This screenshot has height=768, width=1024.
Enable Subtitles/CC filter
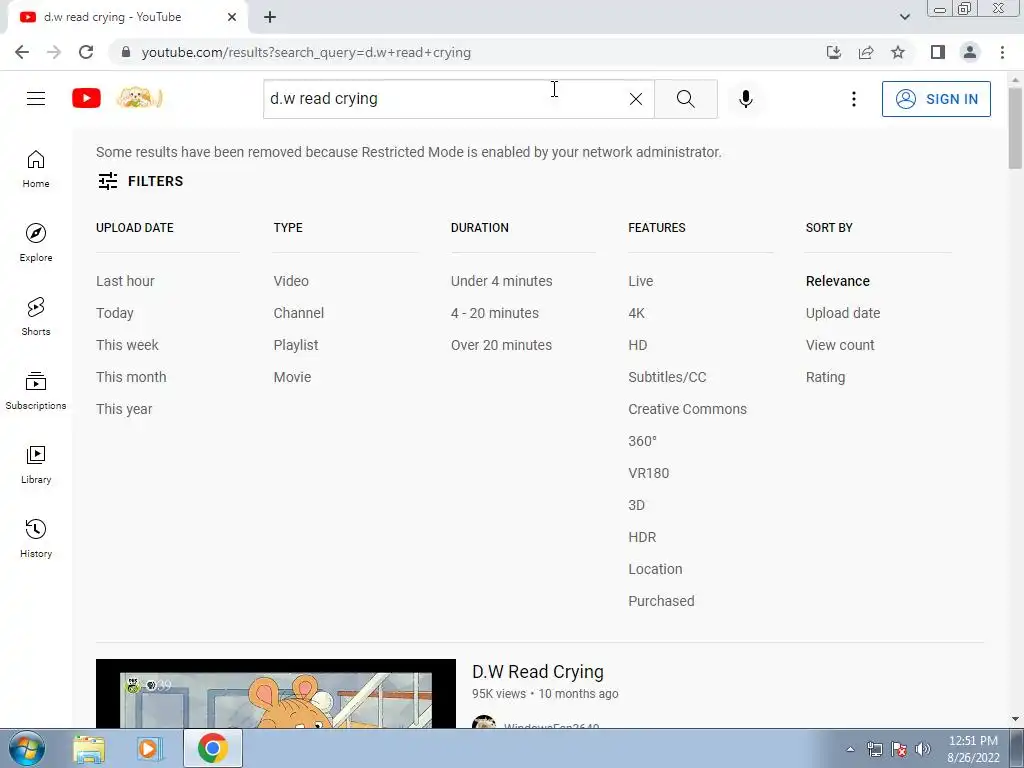[x=667, y=377]
